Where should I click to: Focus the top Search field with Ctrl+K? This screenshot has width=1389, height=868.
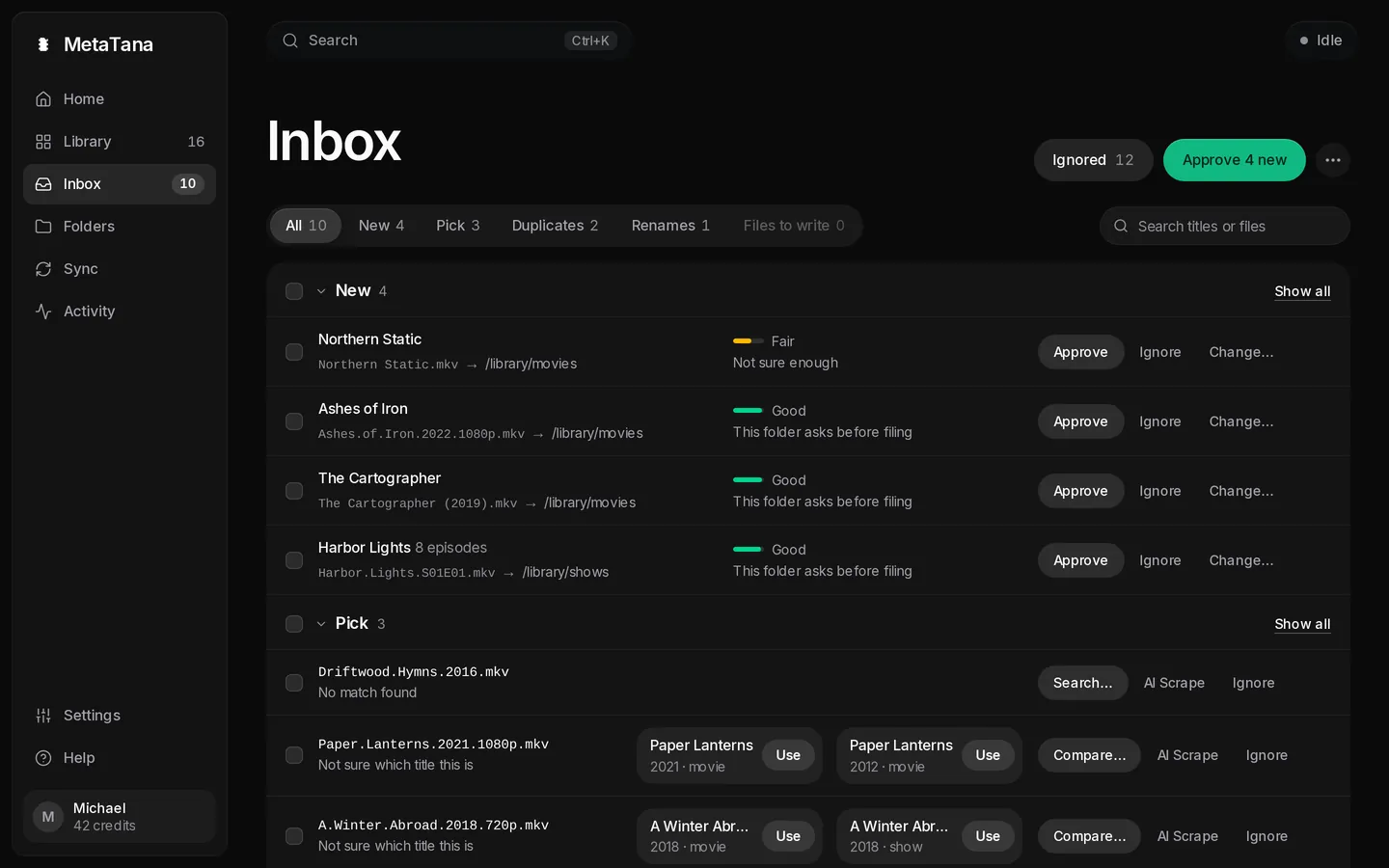click(x=449, y=41)
